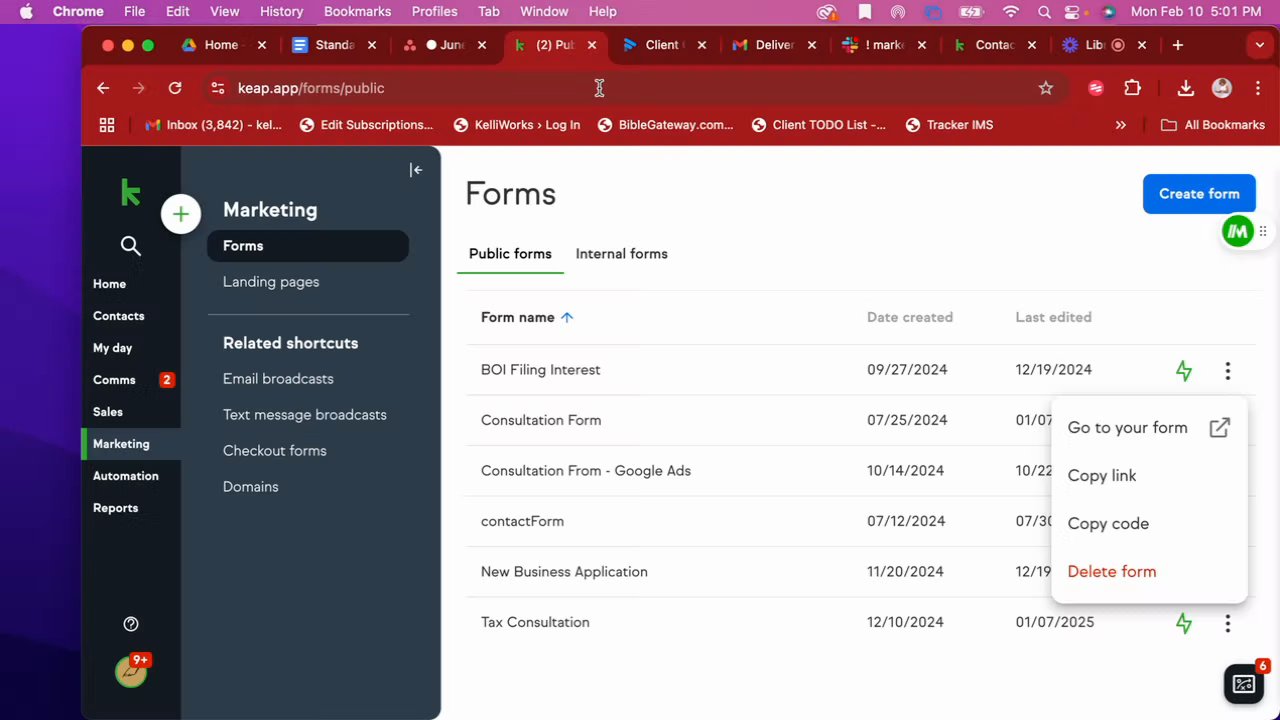This screenshot has height=720, width=1280.
Task: Select the Public forms tab
Action: (x=510, y=254)
